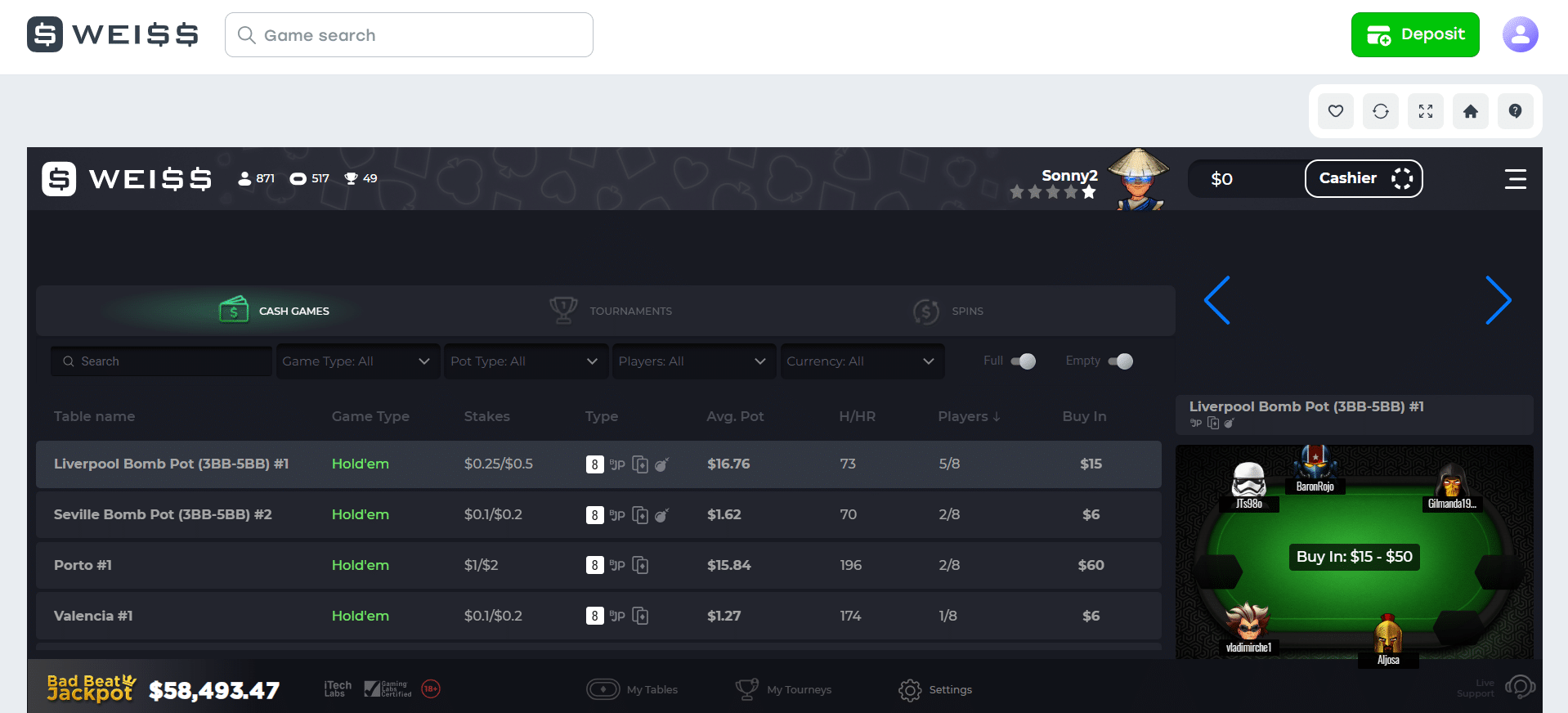Image resolution: width=1568 pixels, height=713 pixels.
Task: Click the green Deposit button
Action: coord(1414,35)
